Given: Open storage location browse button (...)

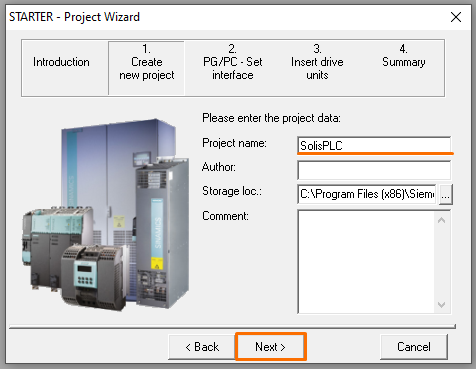Looking at the screenshot, I should pyautogui.click(x=446, y=194).
